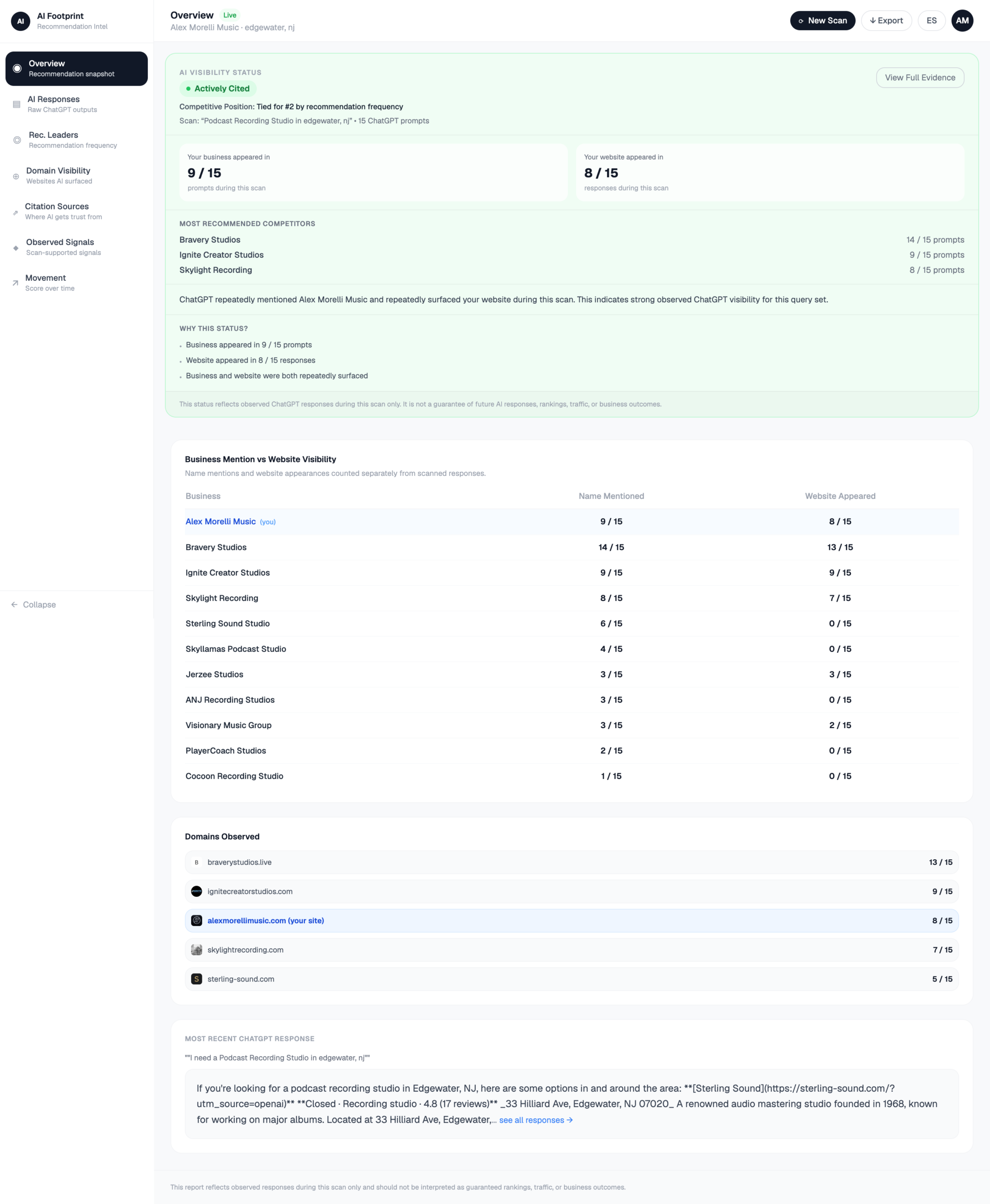Click the alexmorellimusic.com favicon
The height and width of the screenshot is (1204, 990).
click(196, 920)
